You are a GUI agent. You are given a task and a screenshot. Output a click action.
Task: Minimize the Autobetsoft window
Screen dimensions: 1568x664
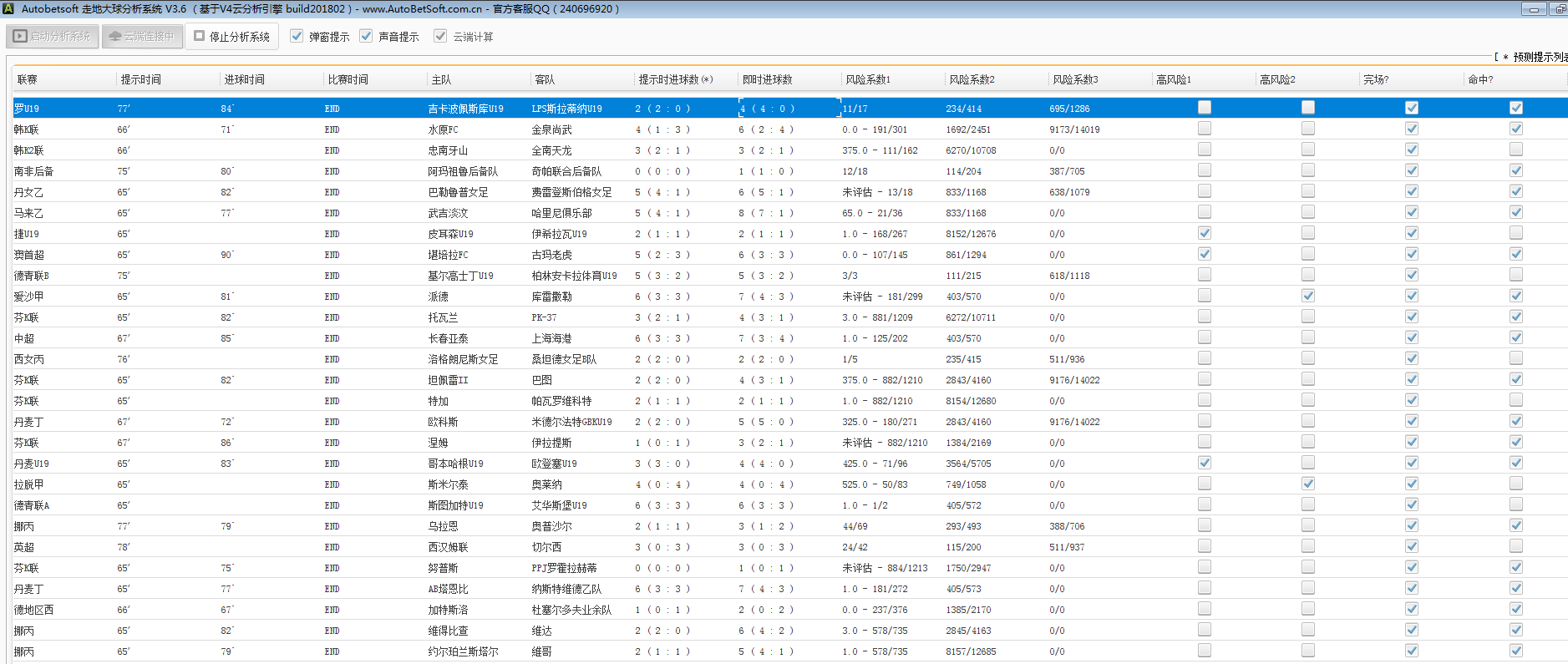[1533, 9]
